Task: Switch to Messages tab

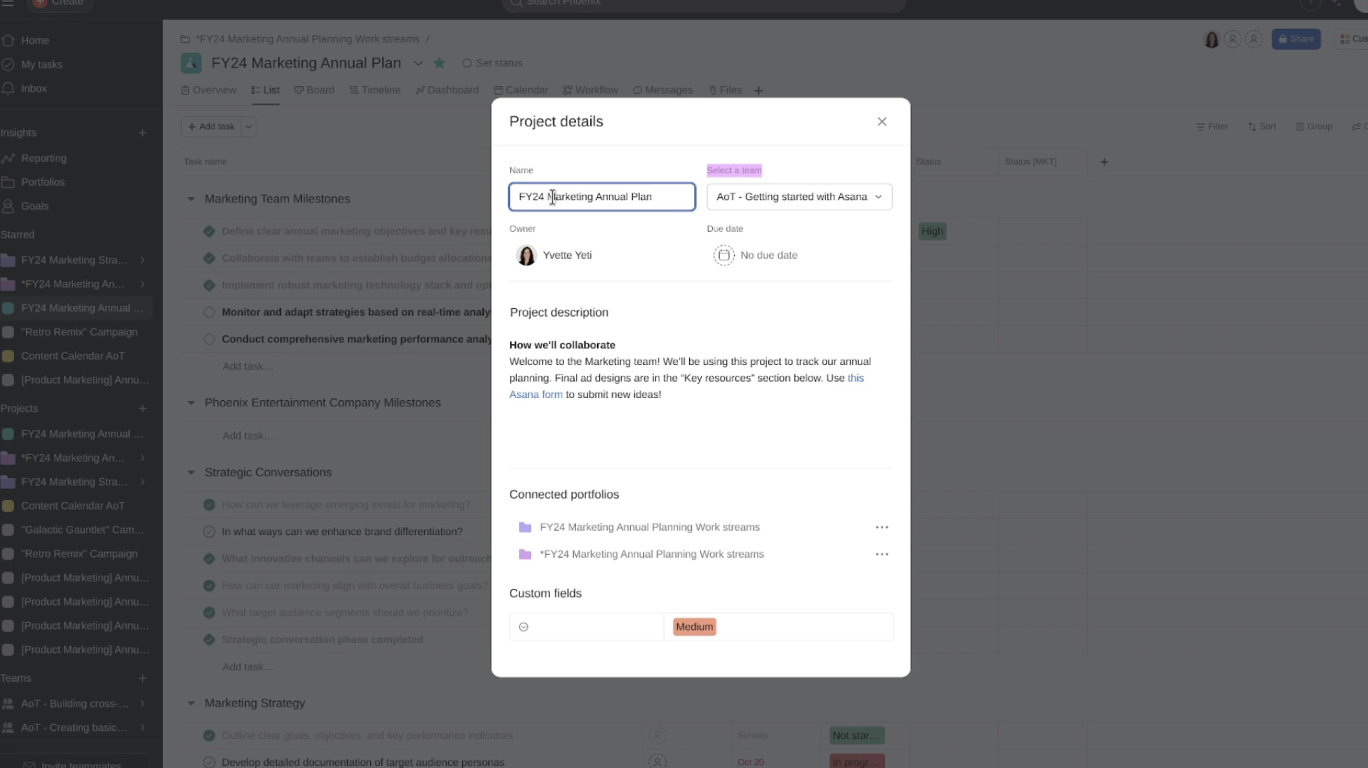Action: [x=663, y=90]
